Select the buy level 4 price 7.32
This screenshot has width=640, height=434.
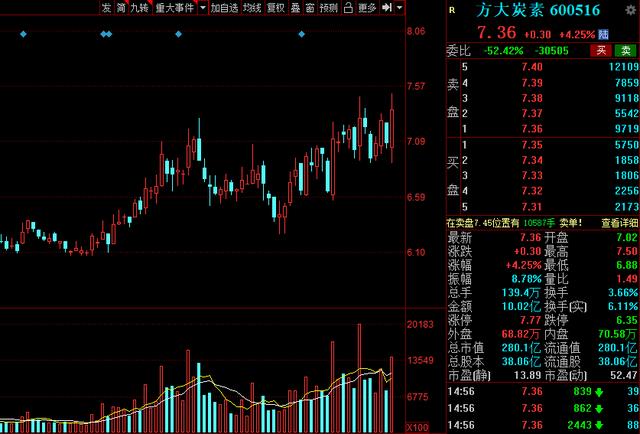[532, 191]
